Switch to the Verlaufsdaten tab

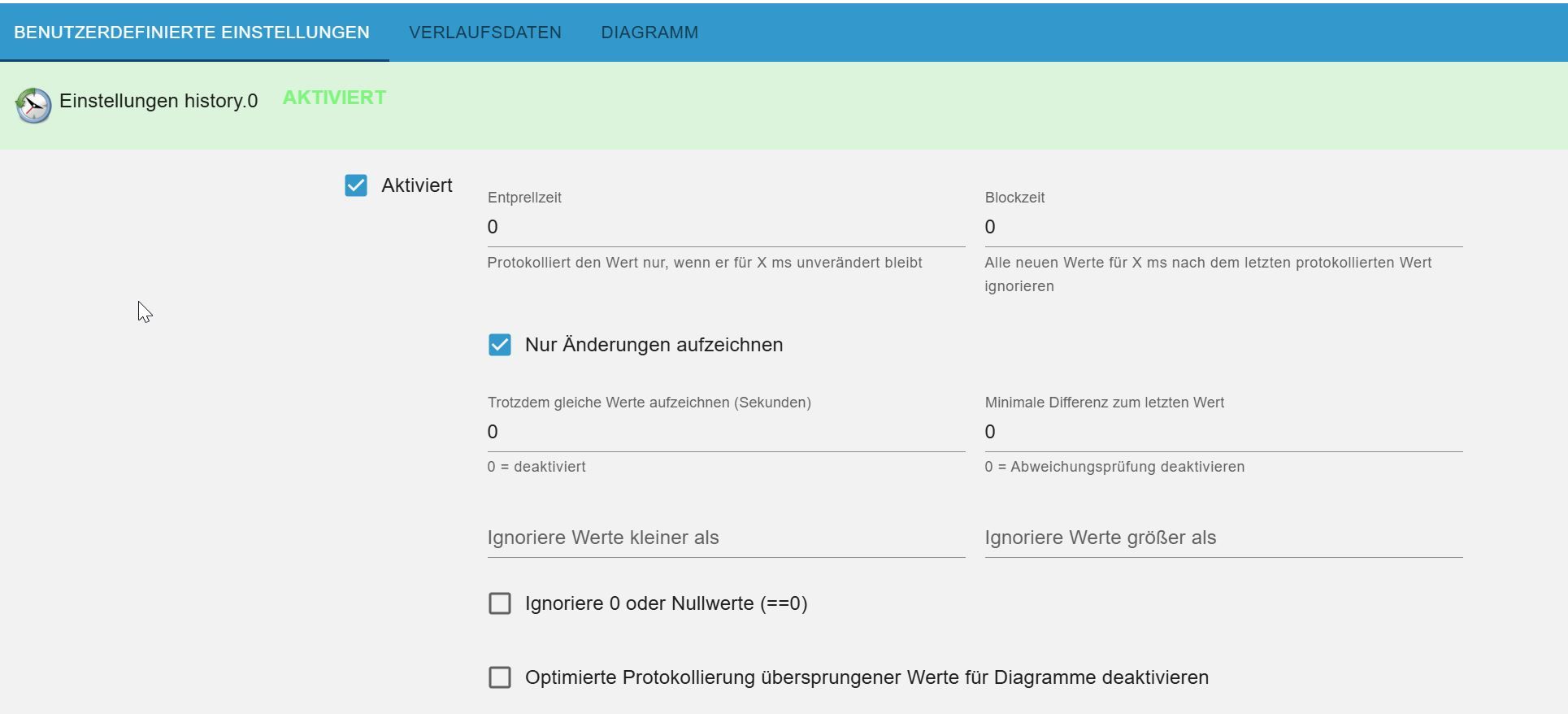tap(484, 33)
